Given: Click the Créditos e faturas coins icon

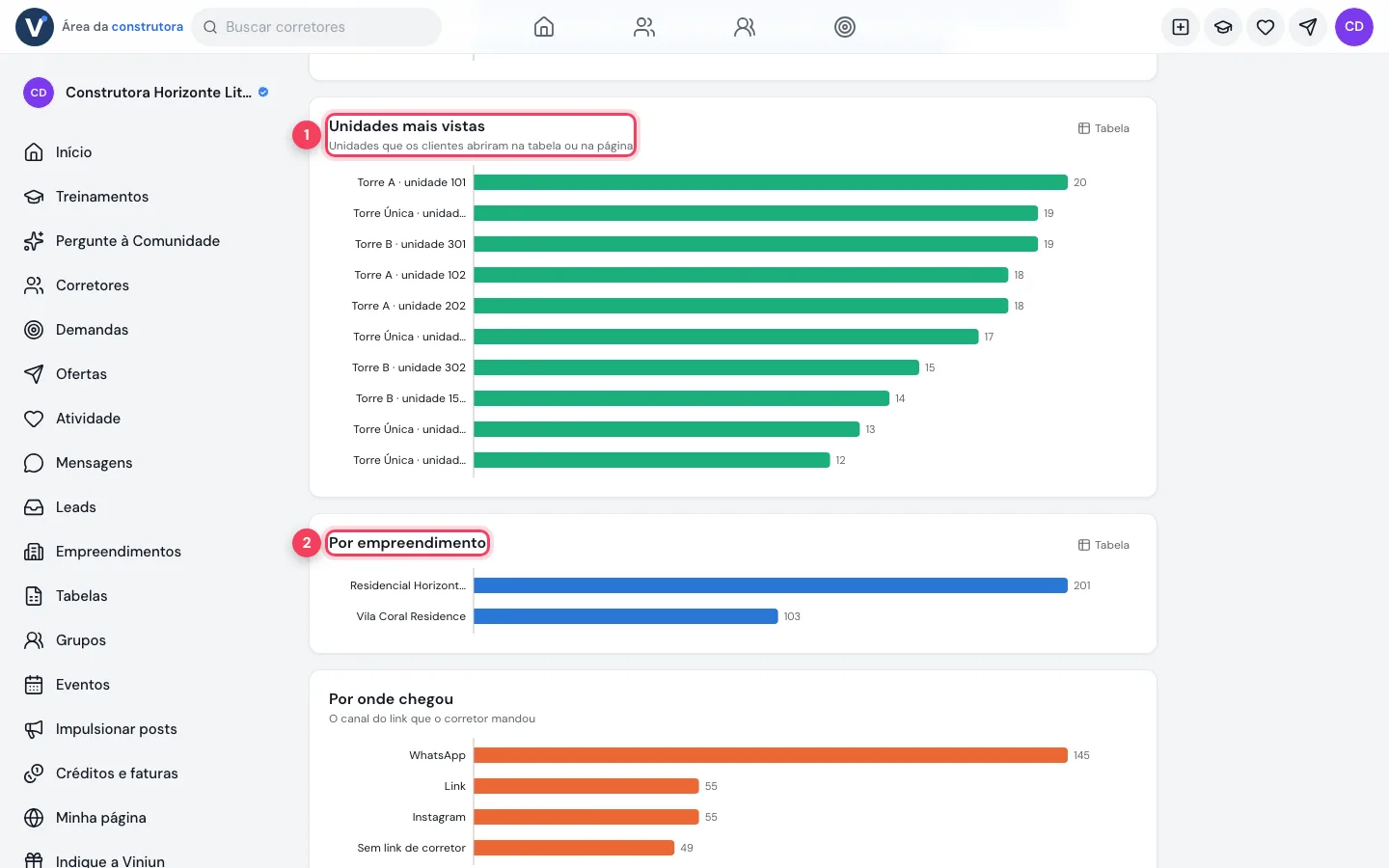Looking at the screenshot, I should 34,773.
